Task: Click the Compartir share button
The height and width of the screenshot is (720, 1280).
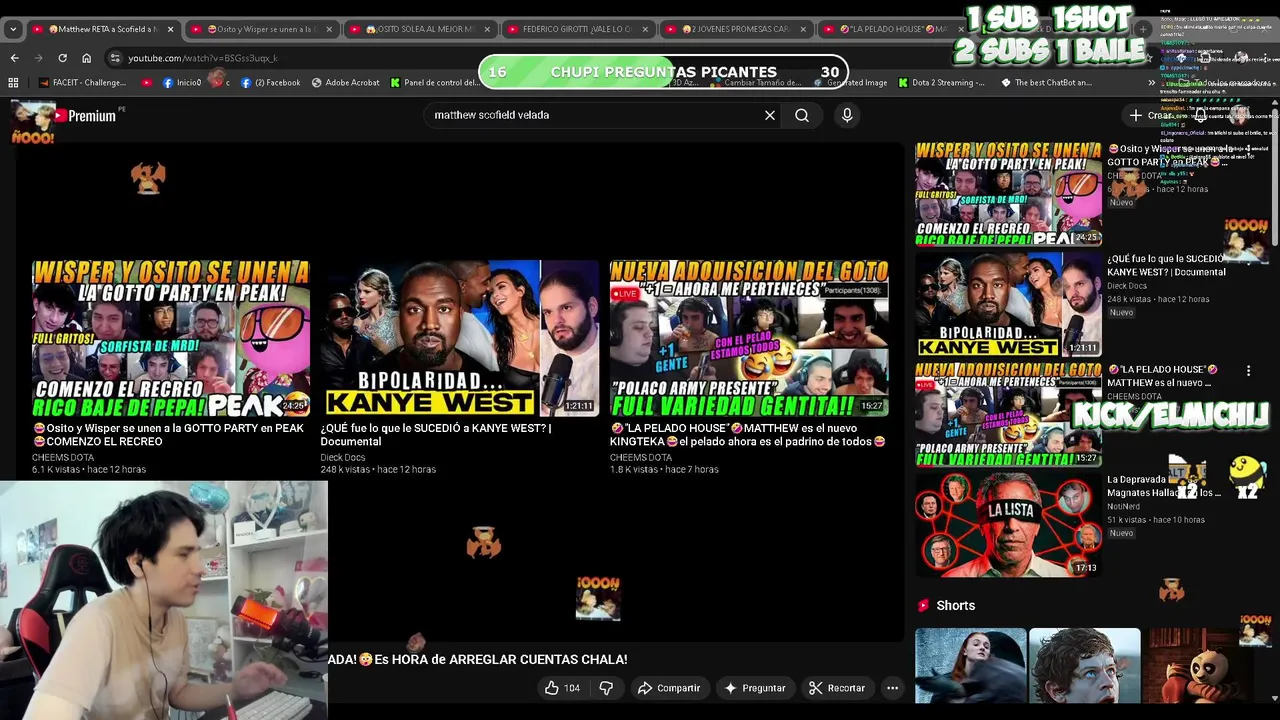Action: (x=669, y=688)
